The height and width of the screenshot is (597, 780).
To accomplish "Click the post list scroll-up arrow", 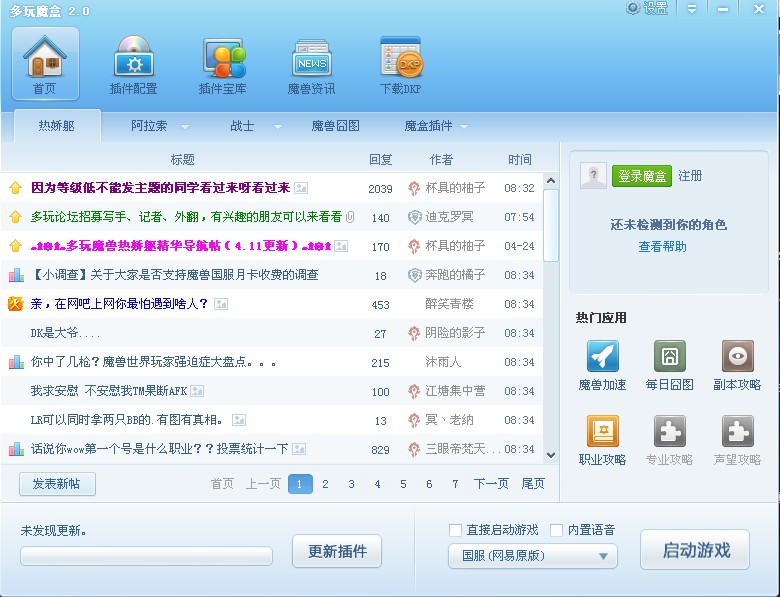I will click(x=551, y=181).
